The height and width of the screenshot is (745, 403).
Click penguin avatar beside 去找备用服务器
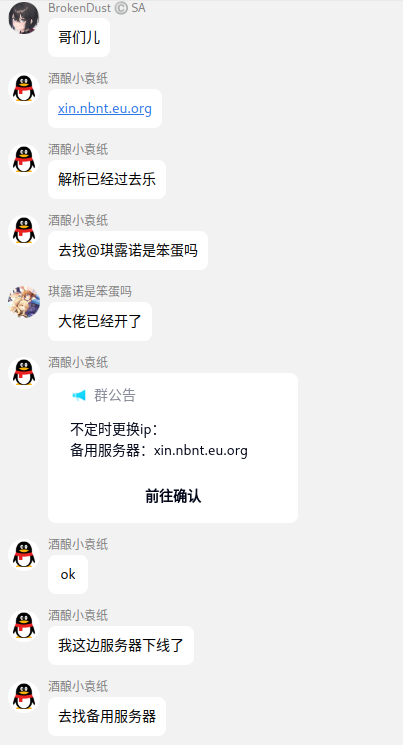click(x=24, y=697)
